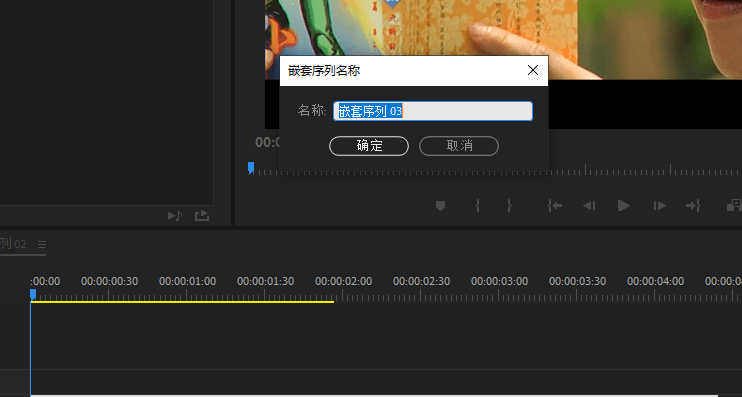Click the play audio-only icon in source panel
Screen dimensions: 742x397
(x=175, y=216)
